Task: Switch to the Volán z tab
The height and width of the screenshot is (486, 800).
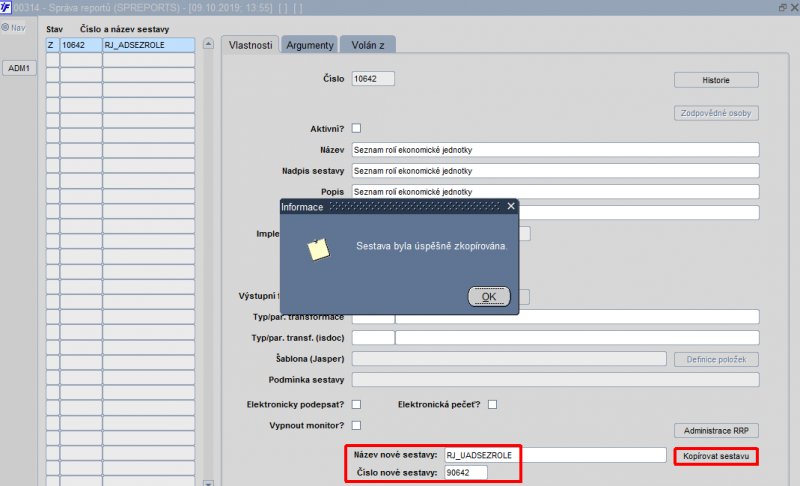Action: (368, 45)
